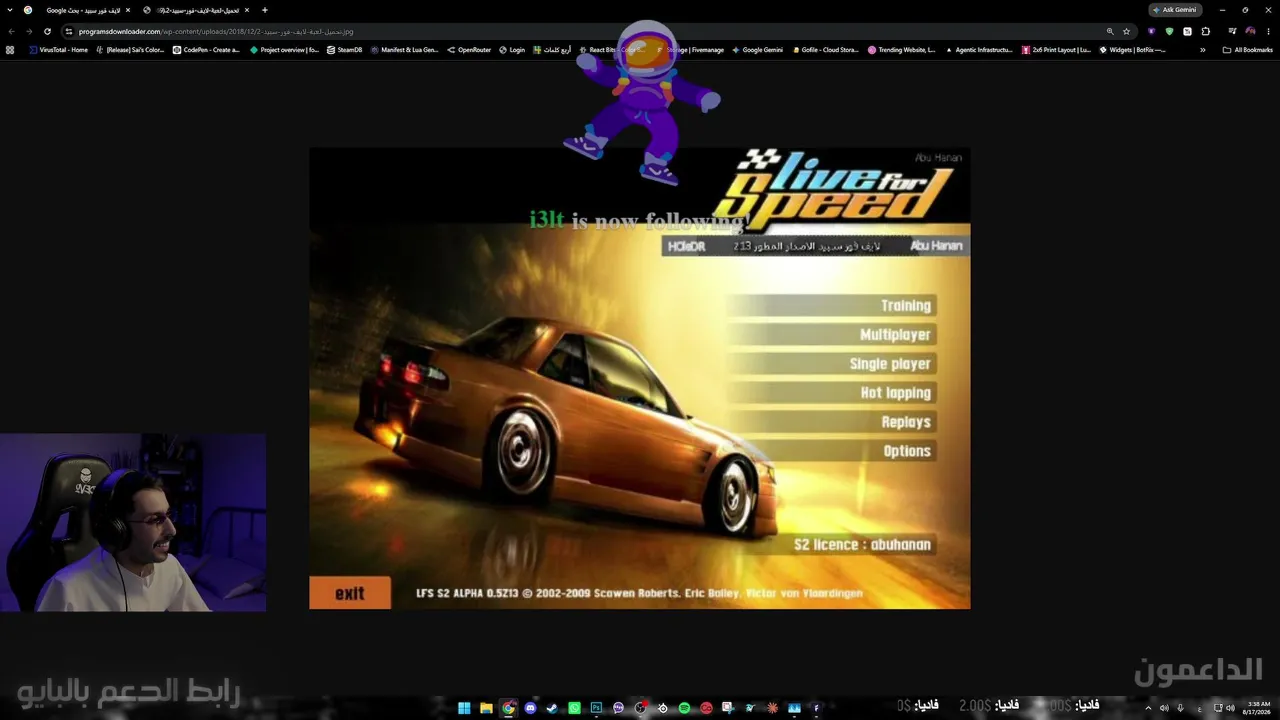1280x720 pixels.
Task: Show hidden system tray icons
Action: pos(1148,708)
